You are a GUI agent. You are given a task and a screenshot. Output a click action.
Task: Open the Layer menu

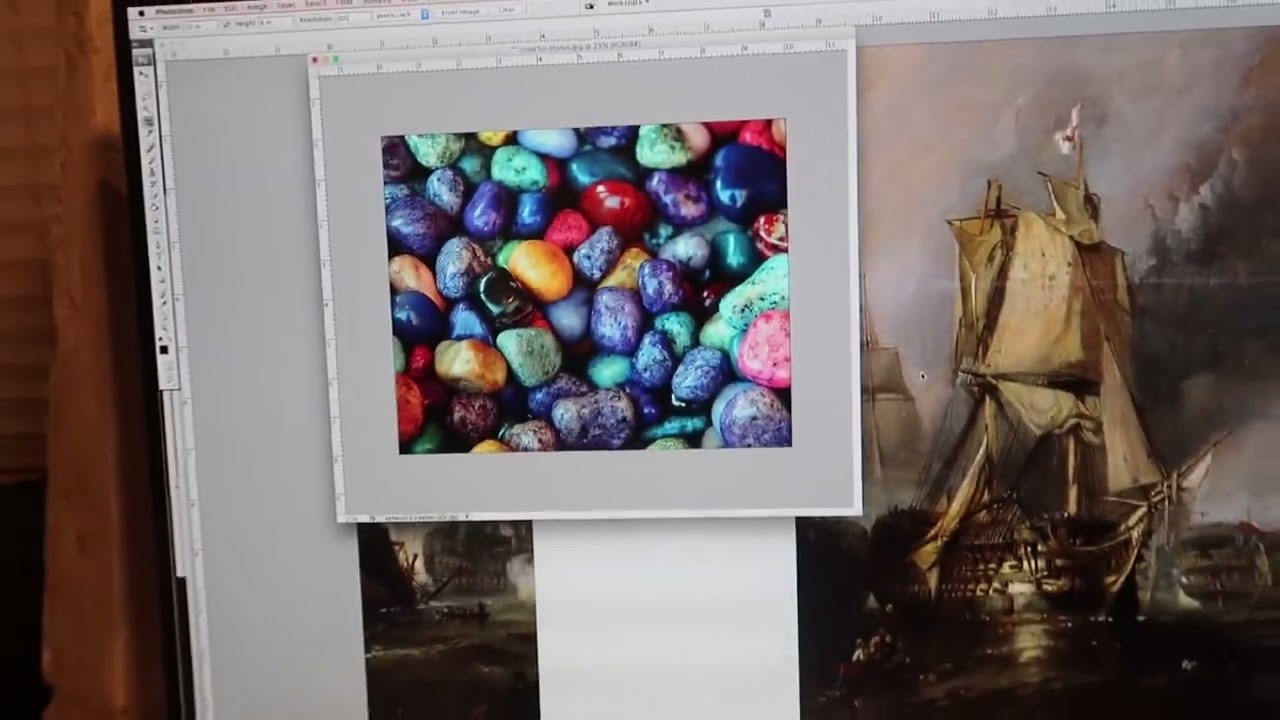[x=285, y=6]
